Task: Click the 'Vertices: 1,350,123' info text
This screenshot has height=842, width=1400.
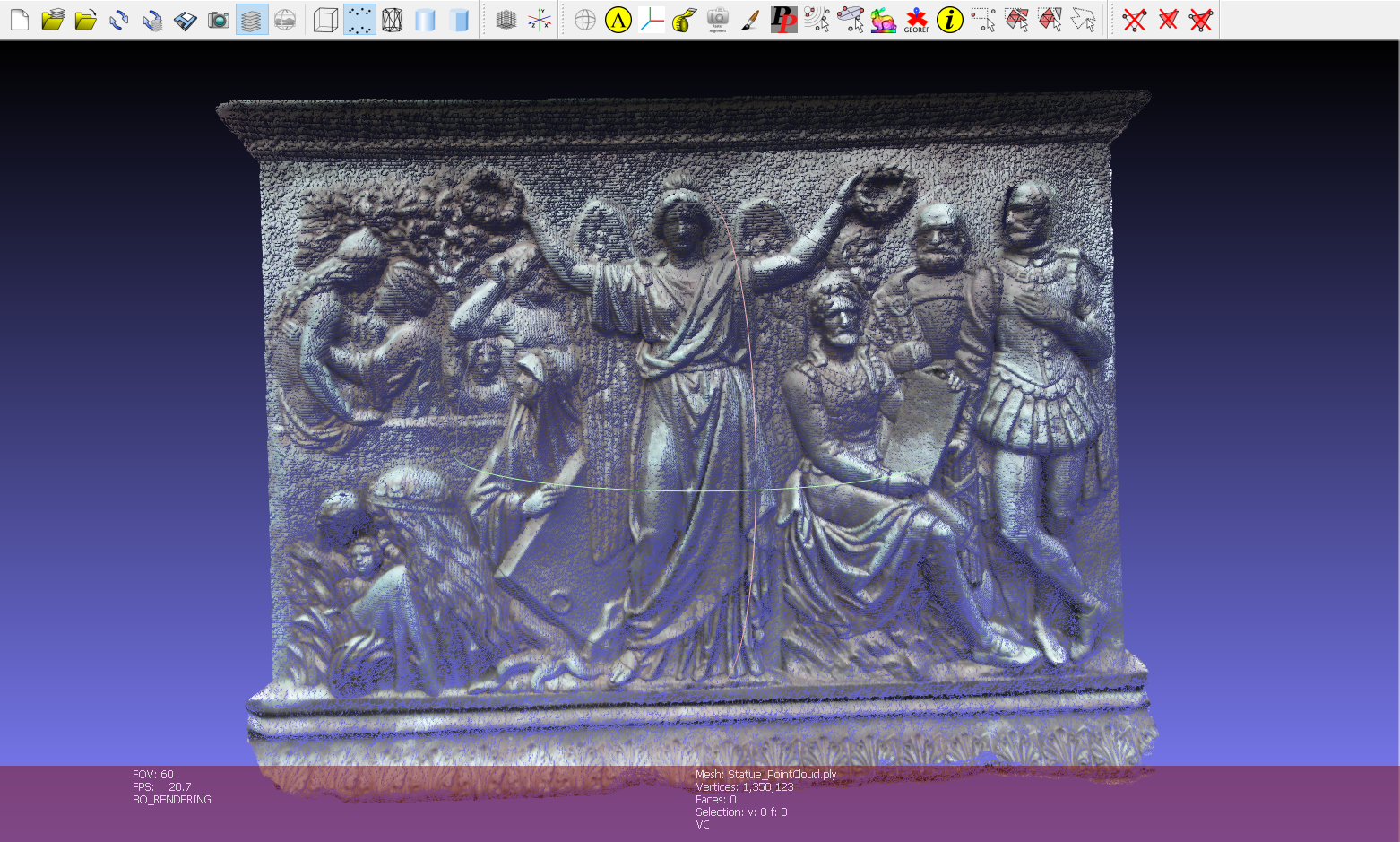Action: point(744,787)
